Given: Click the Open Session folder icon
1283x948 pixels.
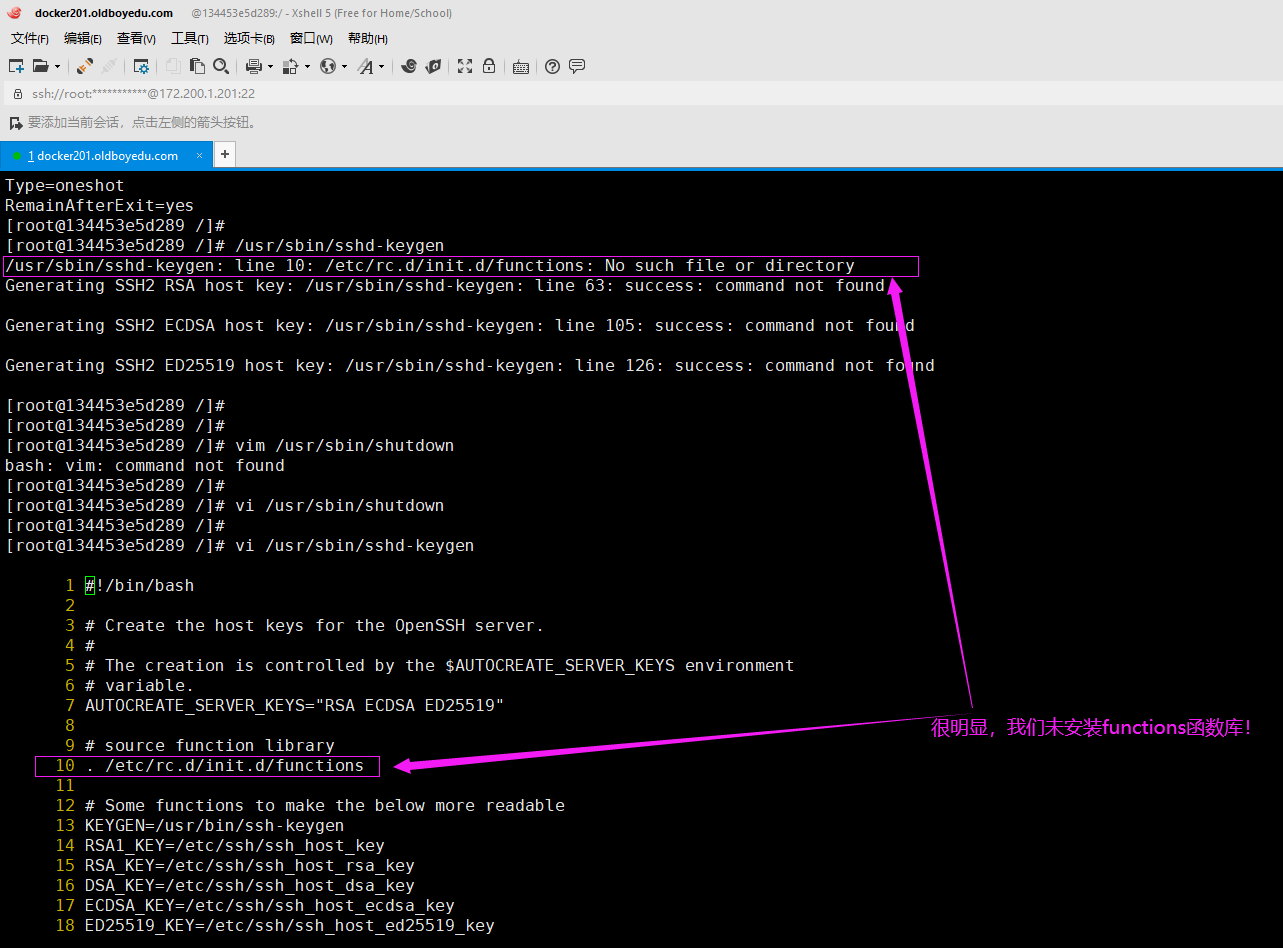Looking at the screenshot, I should coord(40,67).
